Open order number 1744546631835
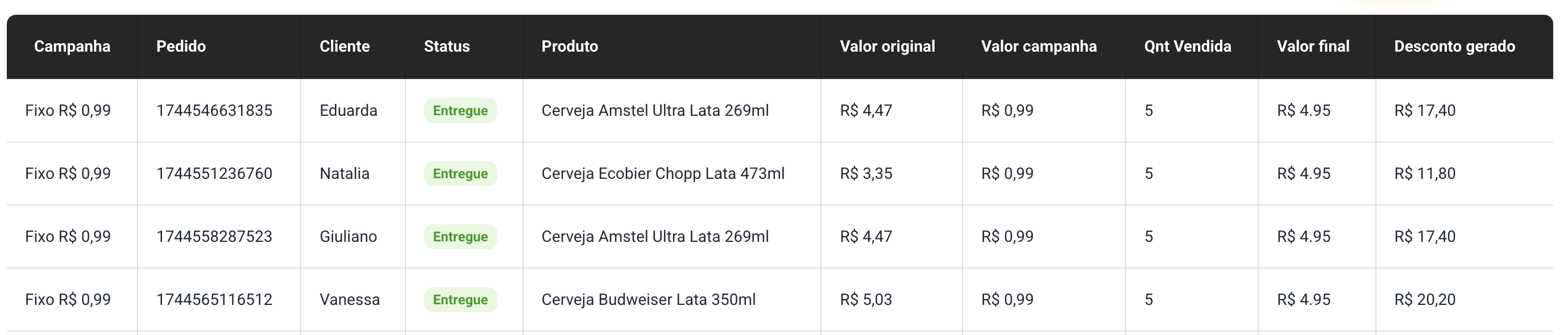 tap(214, 111)
